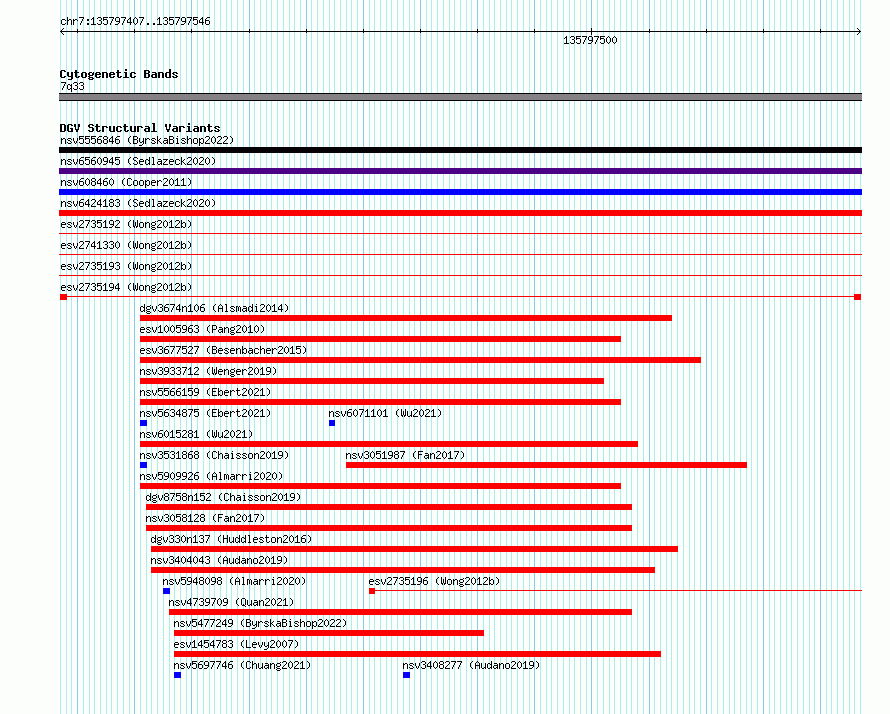Open dgv8758n152 (Chaisson2019) label
Screen dimensions: 890x714
coord(223,497)
